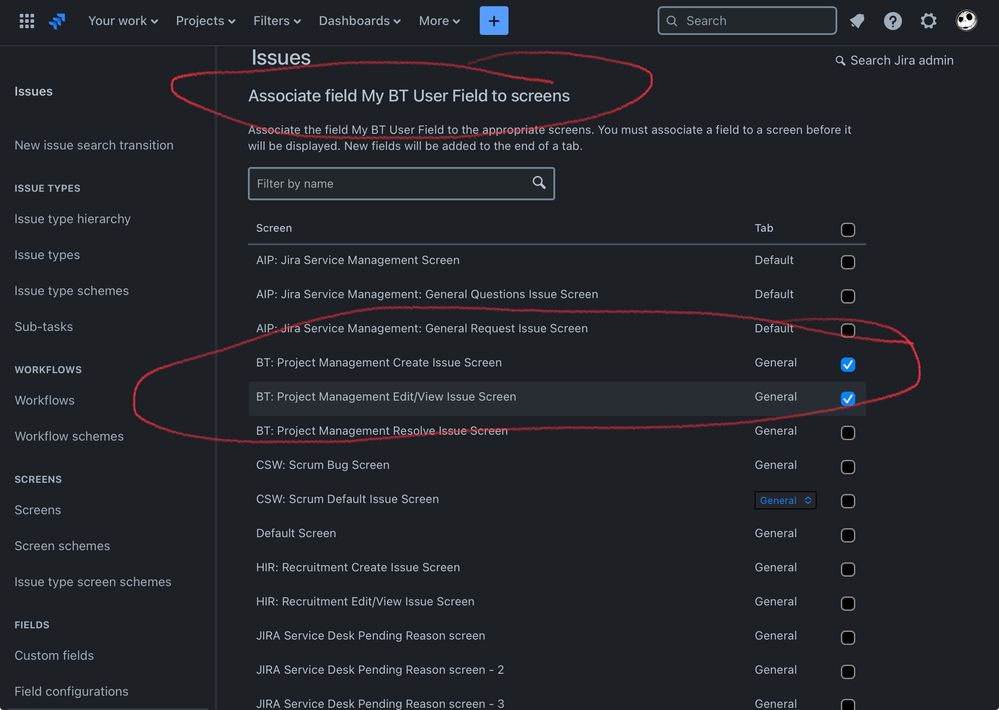This screenshot has height=710, width=999.
Task: Expand the More menu
Action: [440, 21]
